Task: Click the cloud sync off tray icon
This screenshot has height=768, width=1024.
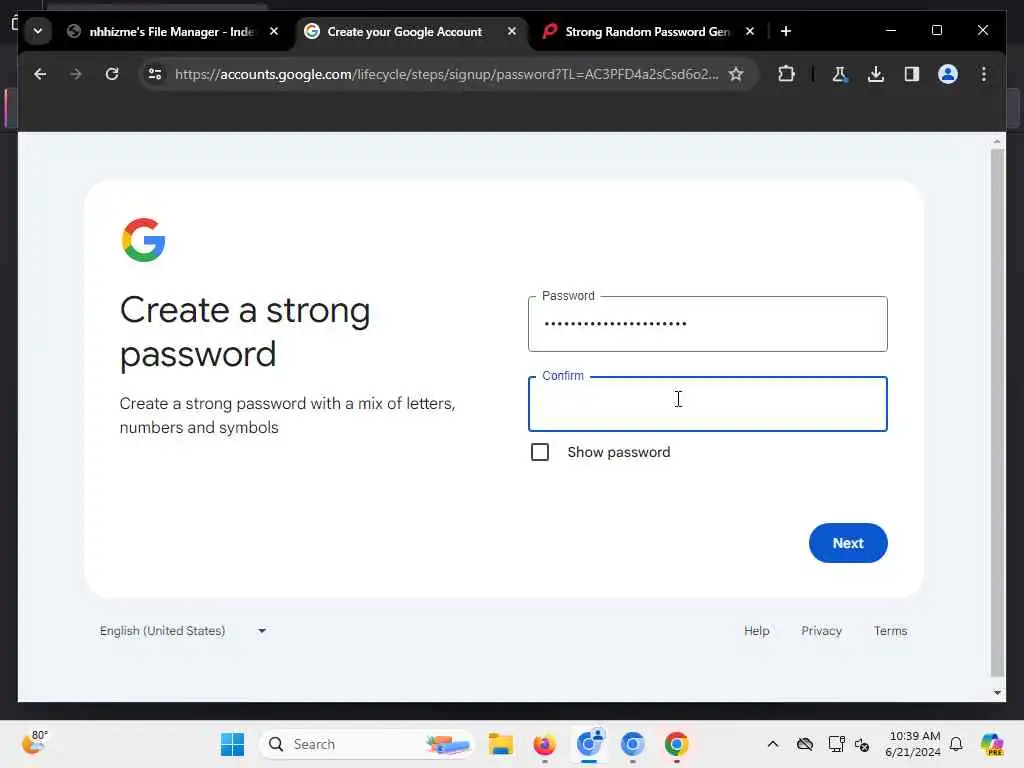Action: tap(805, 744)
